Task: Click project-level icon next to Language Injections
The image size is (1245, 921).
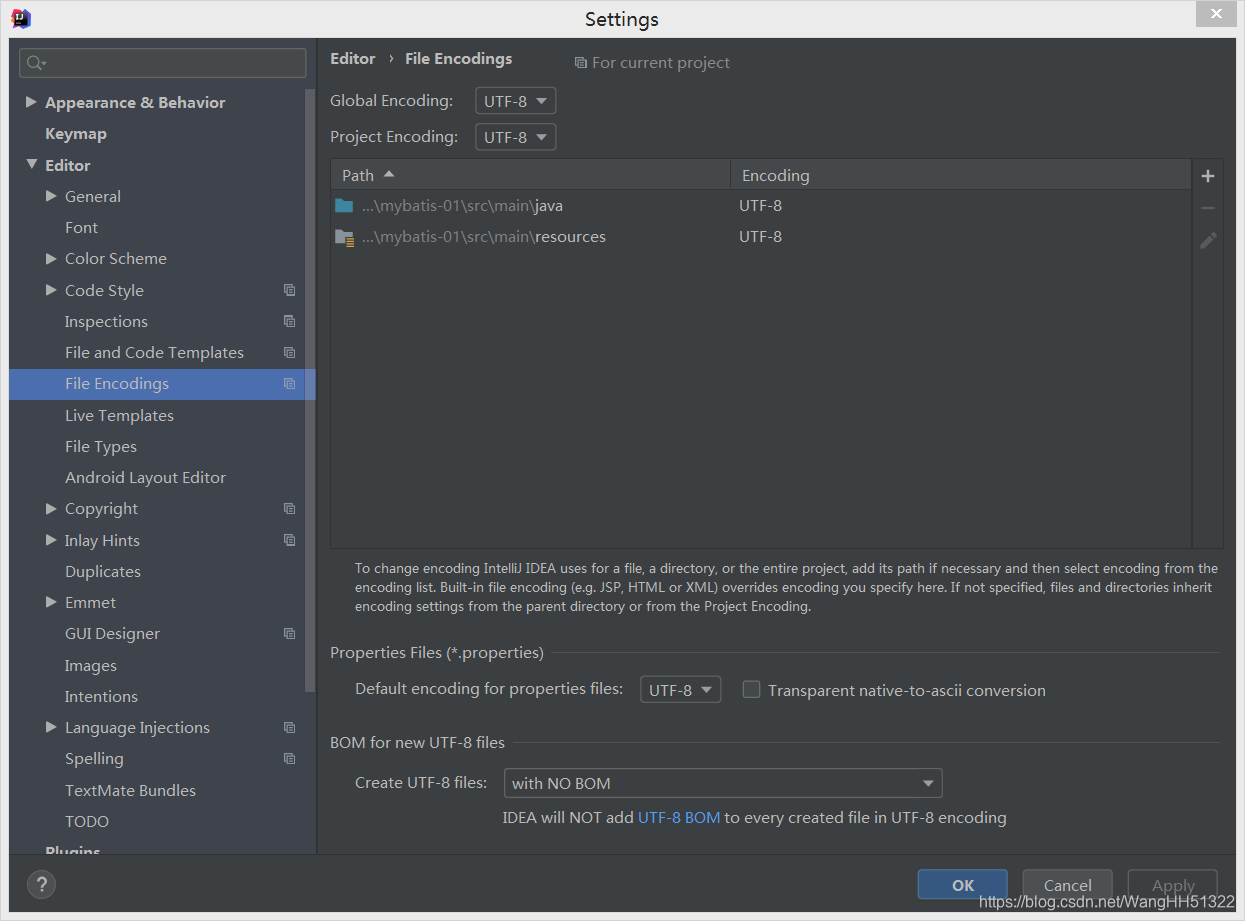Action: [x=289, y=727]
